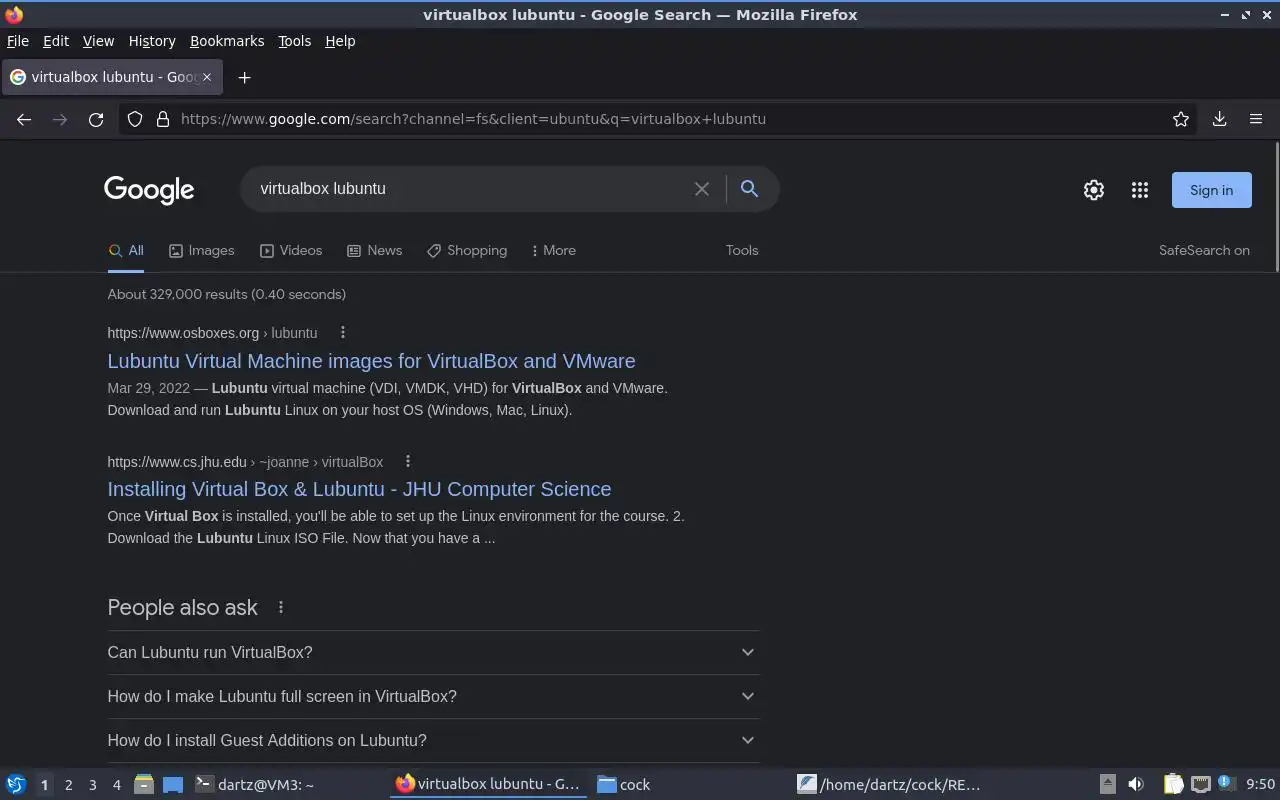
Task: Switch to the Images results tab
Action: coord(201,251)
